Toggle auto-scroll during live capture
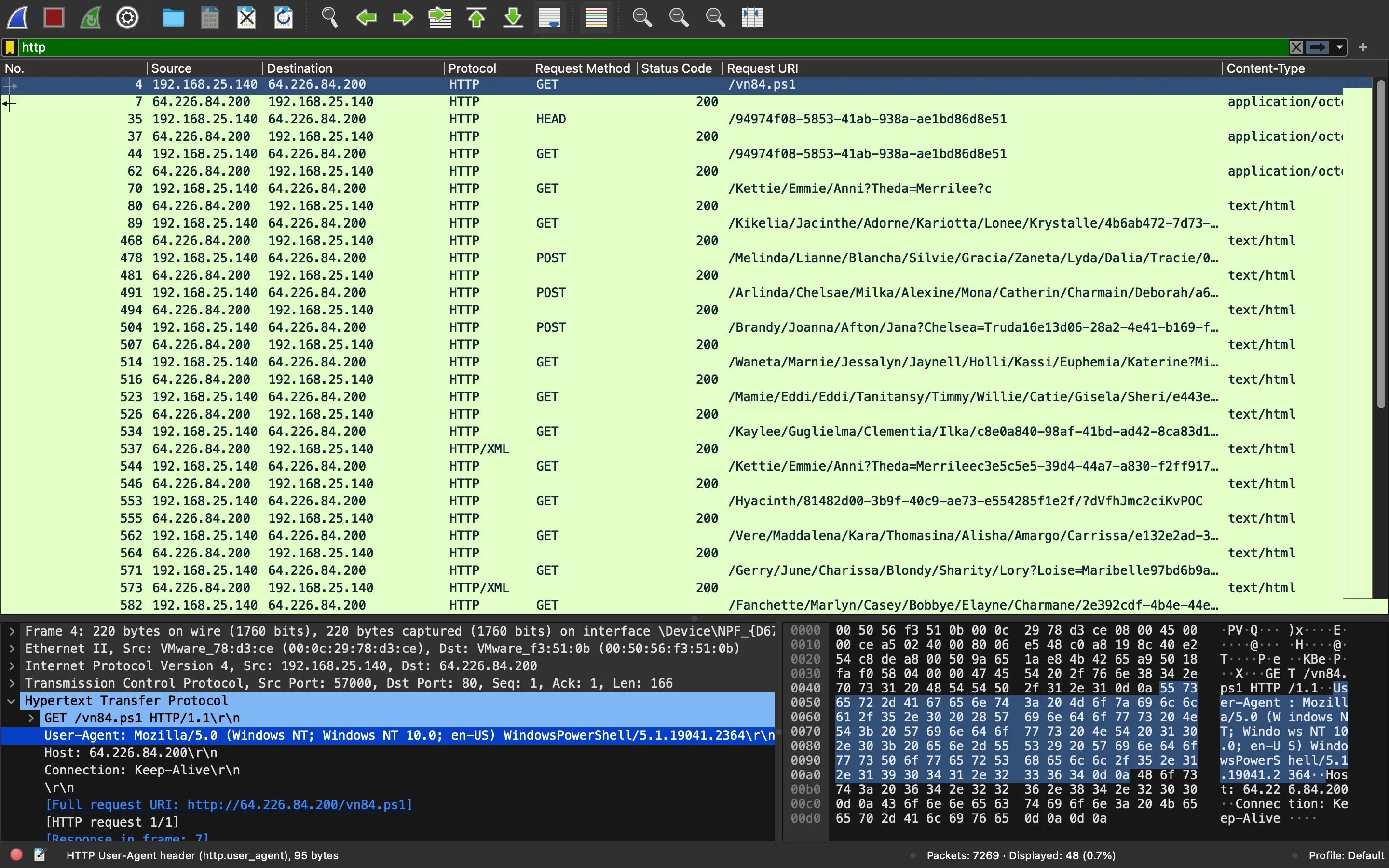 [550, 17]
